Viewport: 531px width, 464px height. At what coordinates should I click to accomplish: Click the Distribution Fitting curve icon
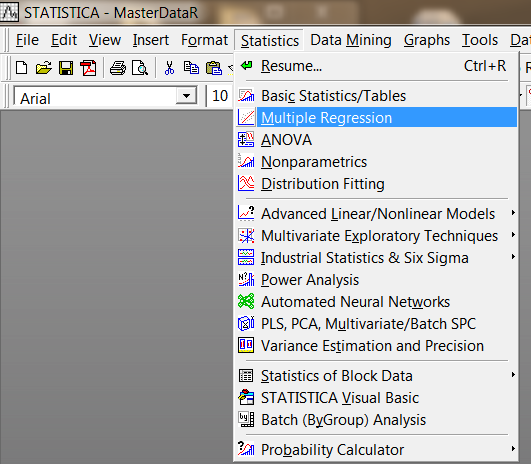coord(246,183)
